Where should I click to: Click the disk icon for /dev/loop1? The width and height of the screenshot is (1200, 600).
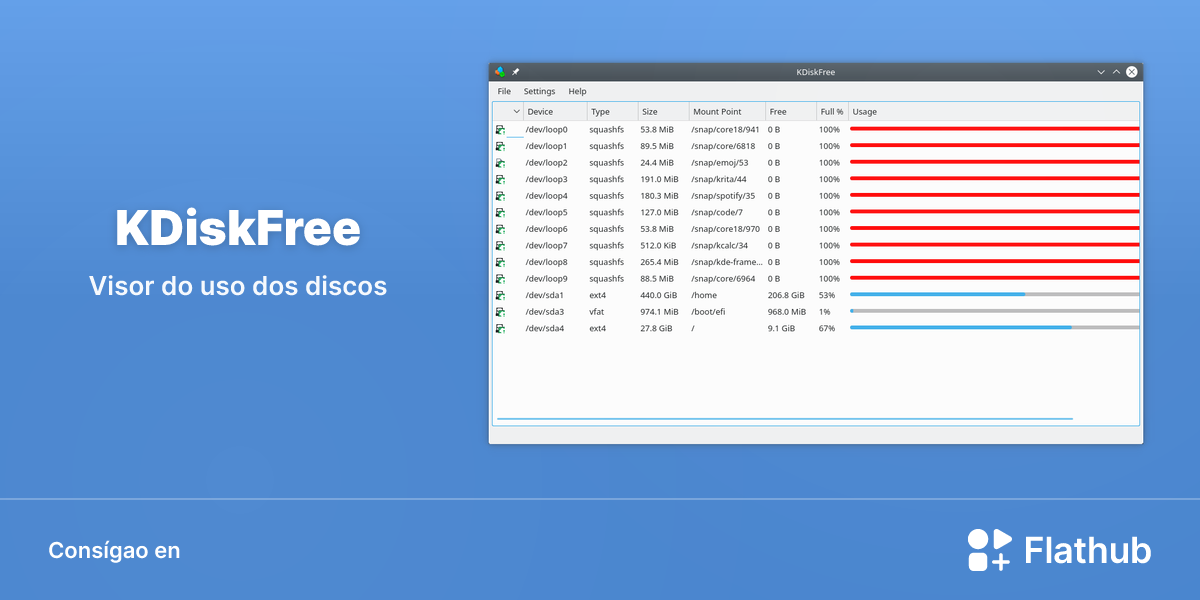click(x=500, y=146)
